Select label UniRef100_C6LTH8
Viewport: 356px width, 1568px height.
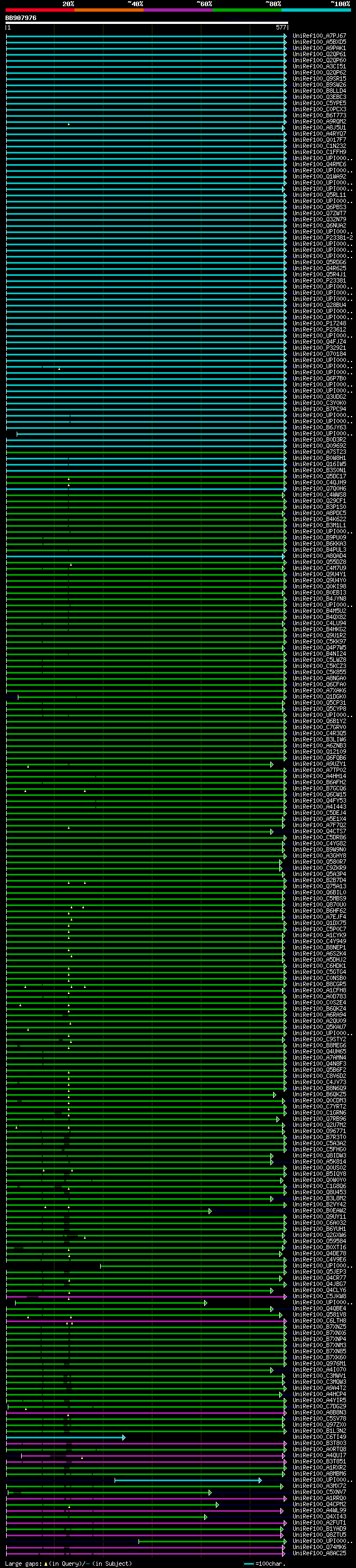tap(319, 1321)
